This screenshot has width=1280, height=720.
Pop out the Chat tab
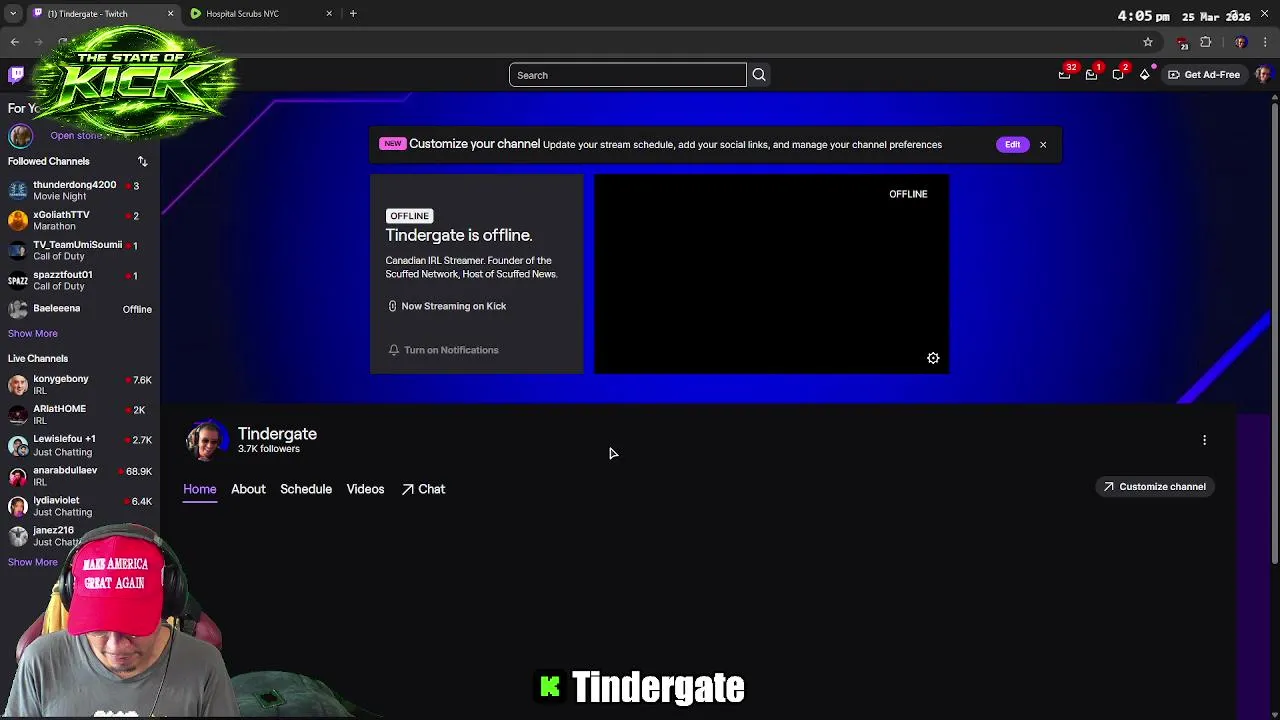423,489
